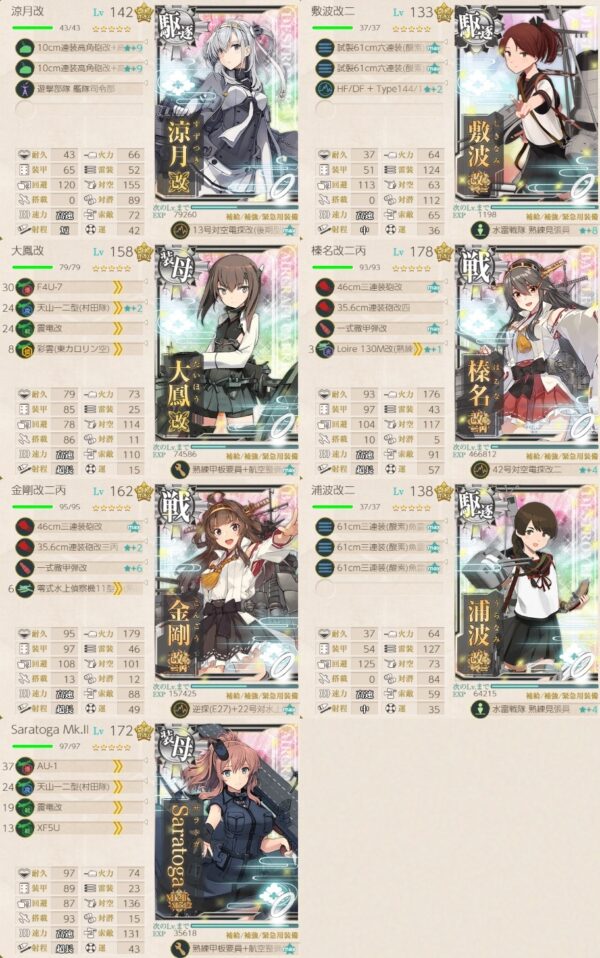Screen dimensions: 600x958
Task: Click the 彩雲(東カロリン空) recon plane icon
Action: [x=24, y=349]
